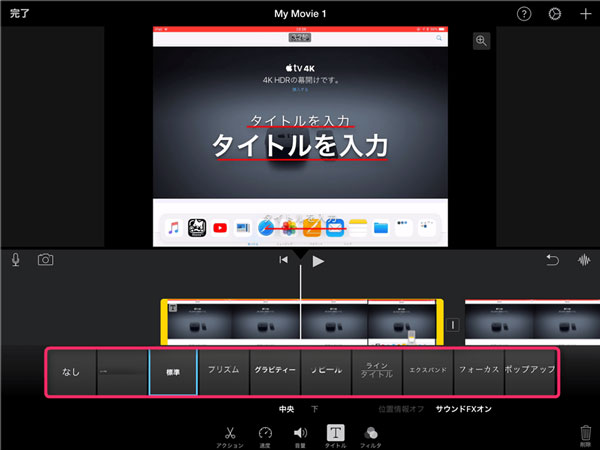Open the フィルタ circles tool
The height and width of the screenshot is (450, 600).
point(370,437)
